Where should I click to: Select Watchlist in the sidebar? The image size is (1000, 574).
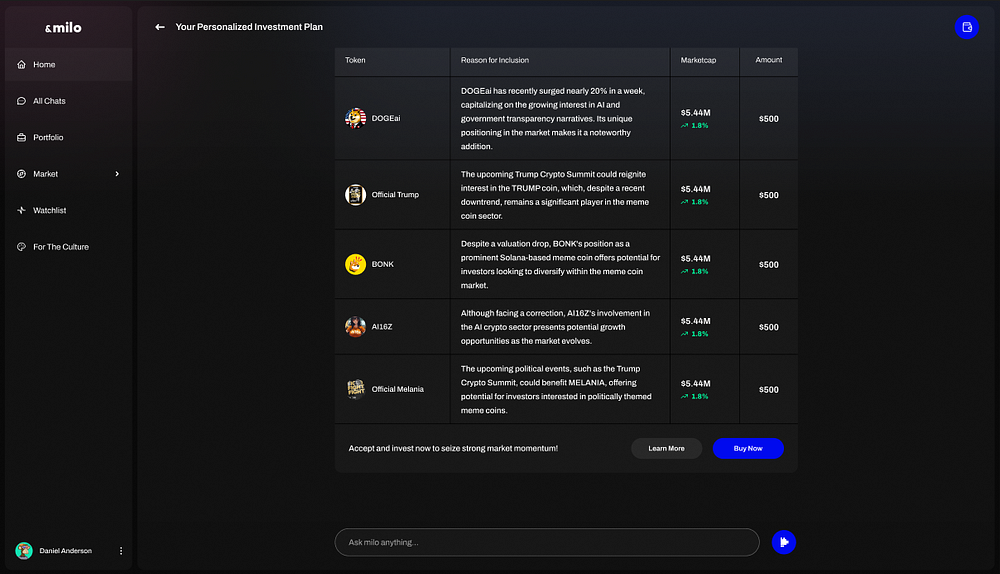pyautogui.click(x=50, y=210)
